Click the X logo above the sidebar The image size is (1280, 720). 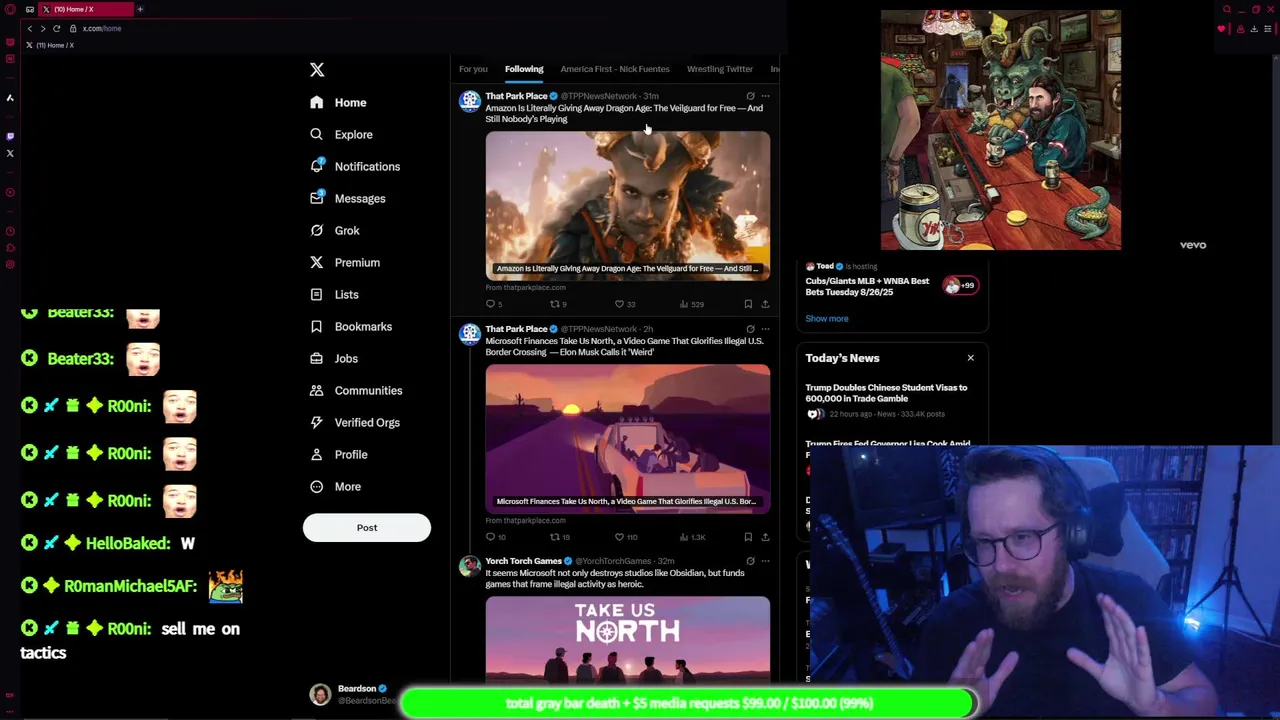tap(317, 69)
